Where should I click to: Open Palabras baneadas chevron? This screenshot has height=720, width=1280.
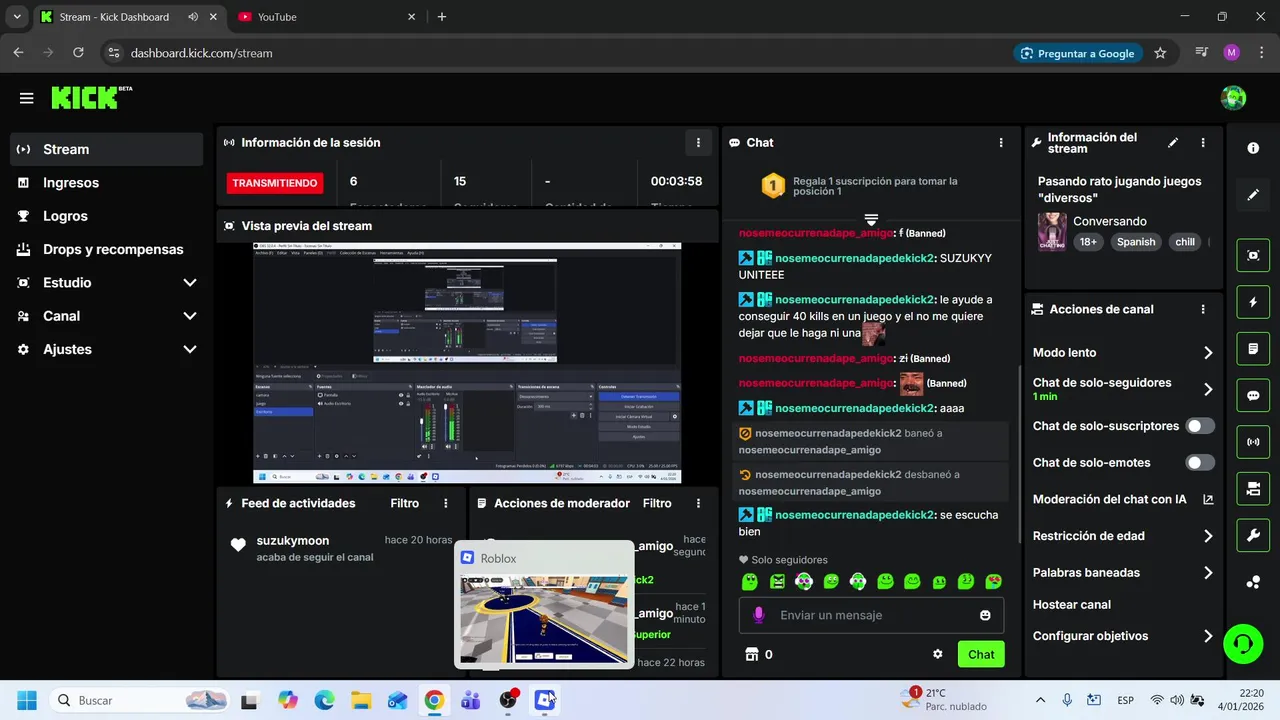click(x=1208, y=573)
